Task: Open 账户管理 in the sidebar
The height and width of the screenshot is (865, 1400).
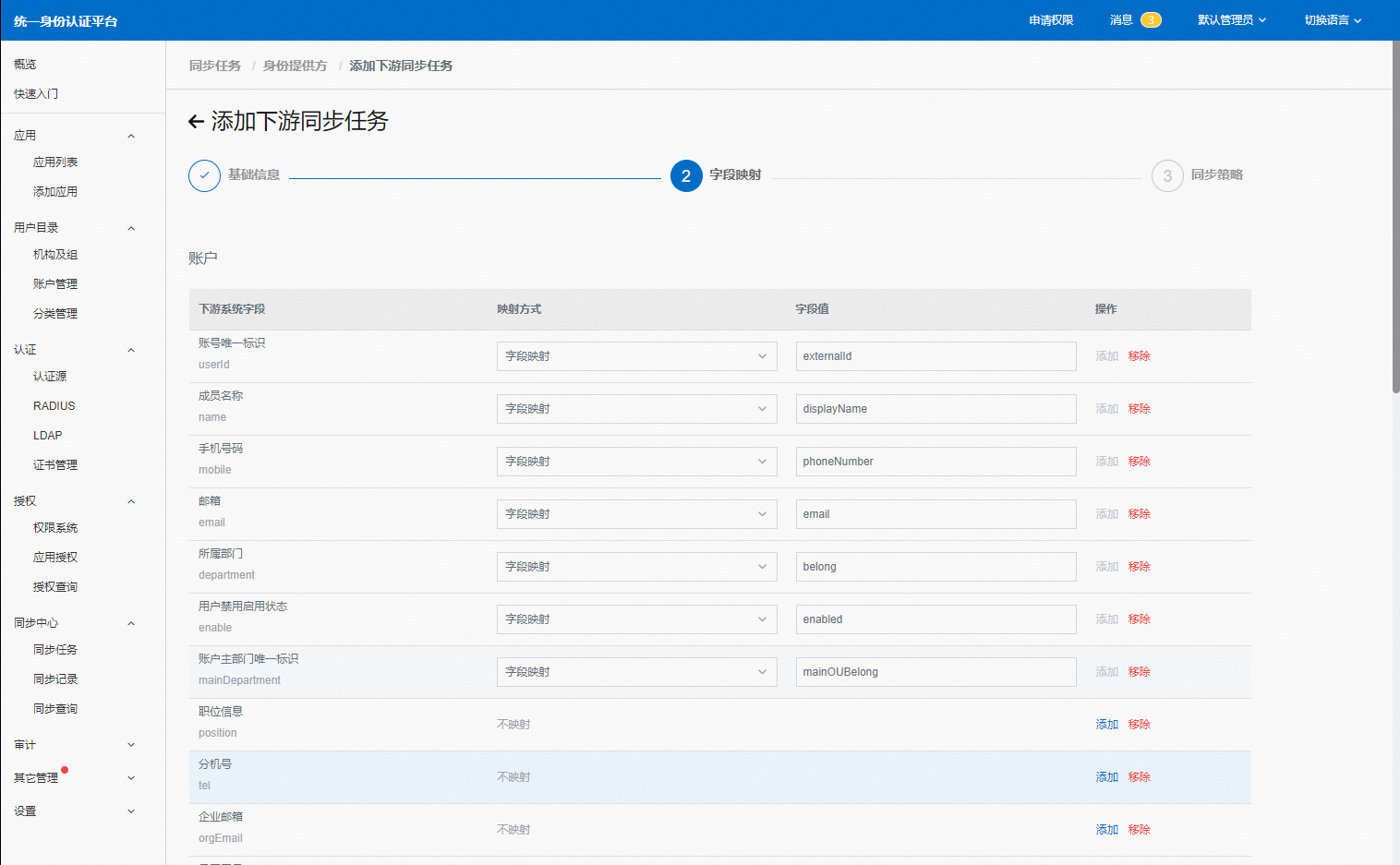Action: (x=55, y=284)
